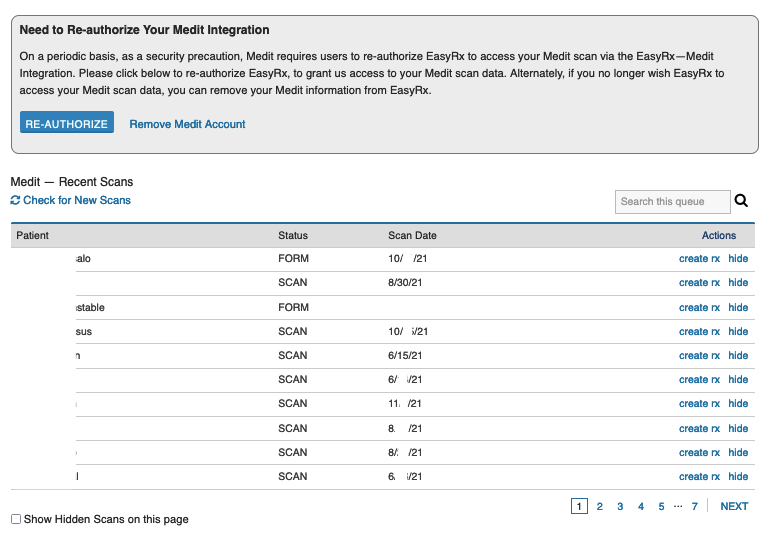Create rx for the 6/15/21 scan

coord(699,356)
